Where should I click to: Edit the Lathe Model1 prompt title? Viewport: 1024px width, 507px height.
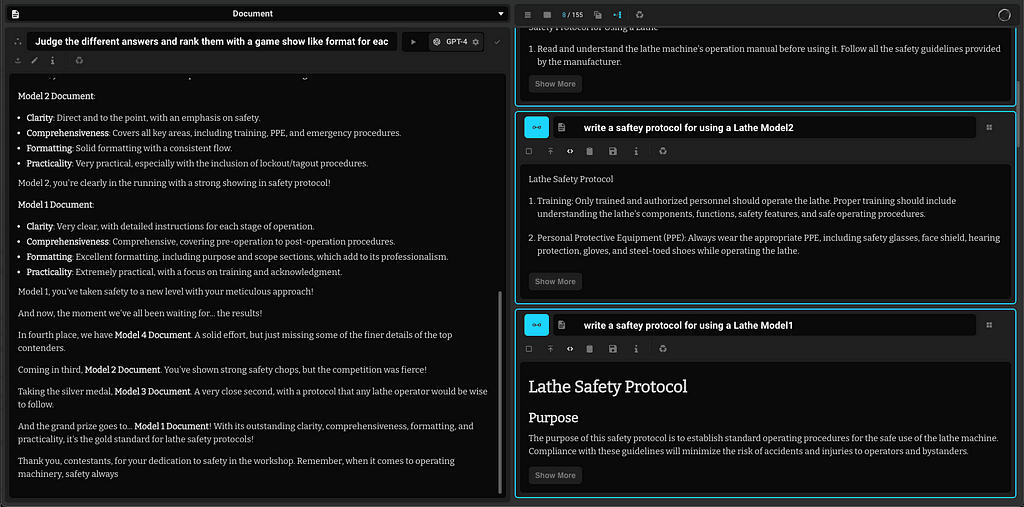[764, 325]
